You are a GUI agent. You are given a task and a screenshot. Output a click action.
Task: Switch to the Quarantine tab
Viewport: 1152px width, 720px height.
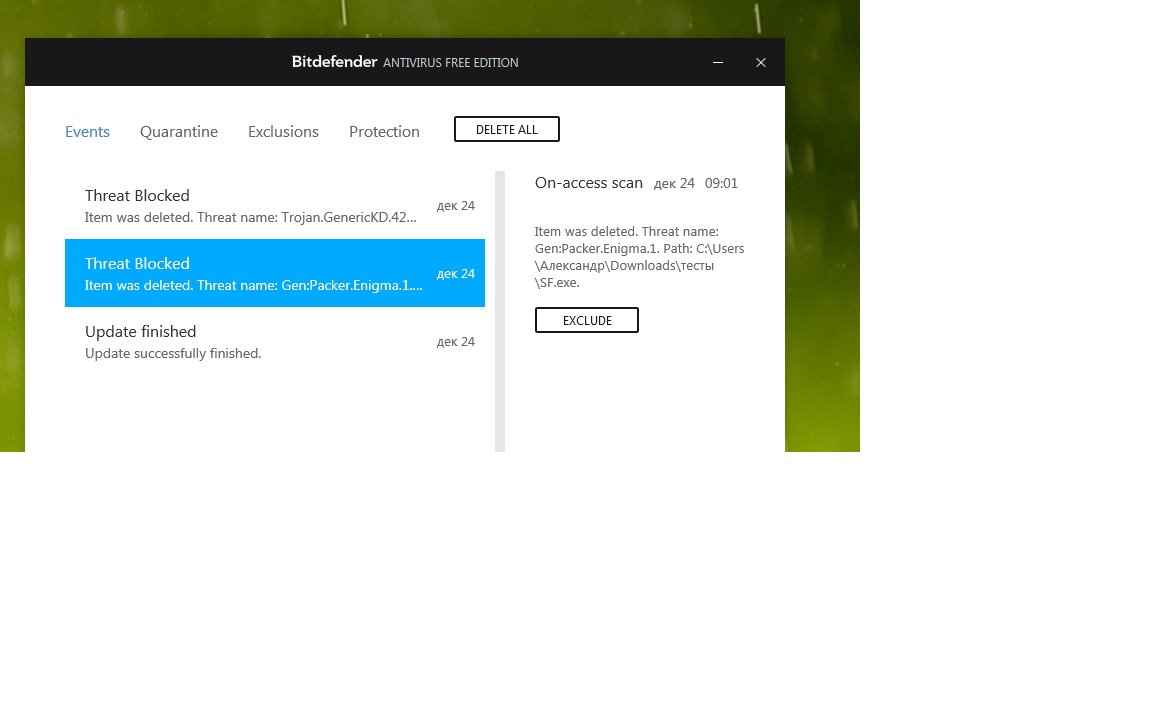pos(179,132)
